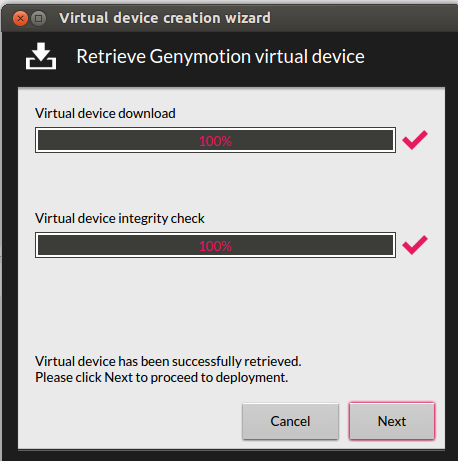Click empty panel space between the two progress sections
The image size is (458, 461).
[x=215, y=182]
